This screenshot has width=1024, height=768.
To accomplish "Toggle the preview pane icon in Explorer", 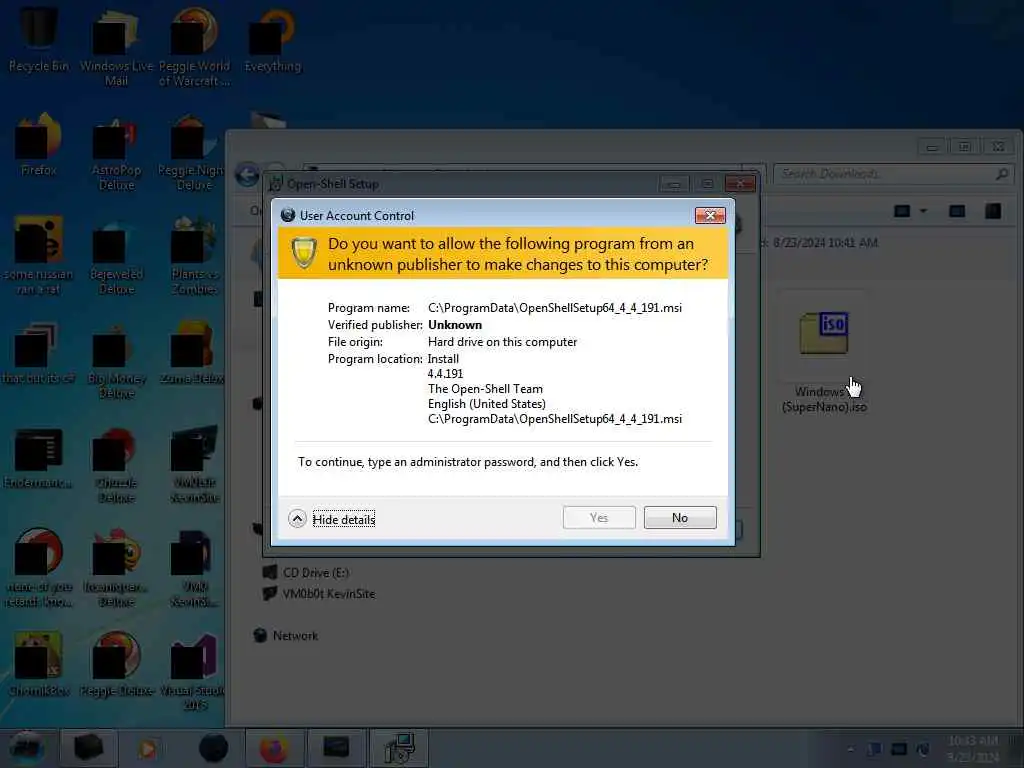I will click(957, 211).
